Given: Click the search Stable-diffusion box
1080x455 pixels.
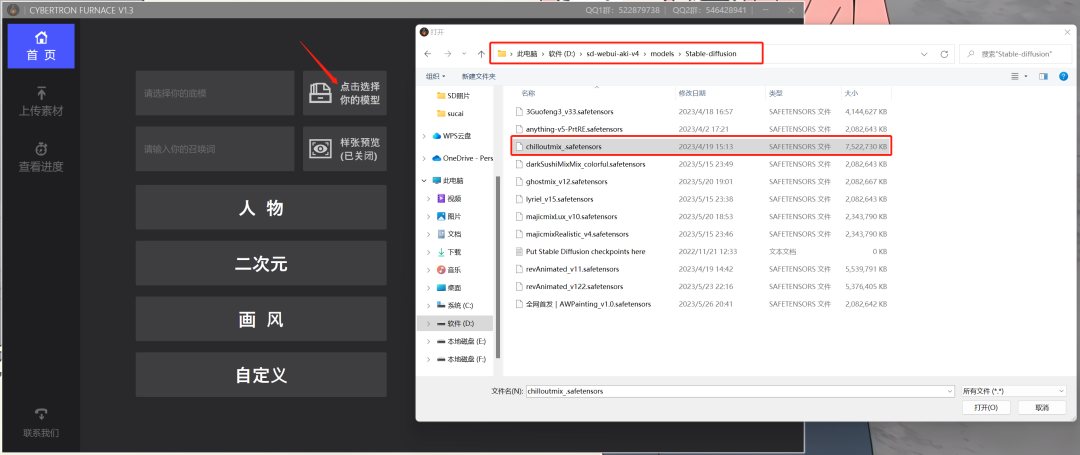Looking at the screenshot, I should (x=1015, y=54).
